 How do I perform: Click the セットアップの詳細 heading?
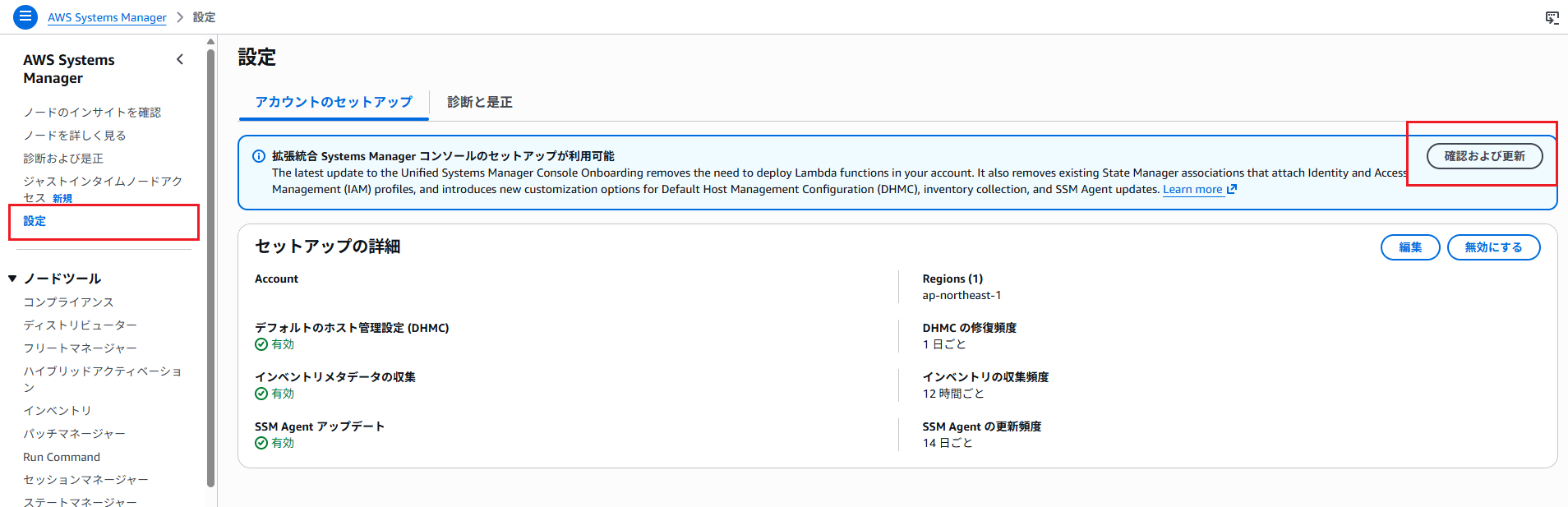click(327, 247)
